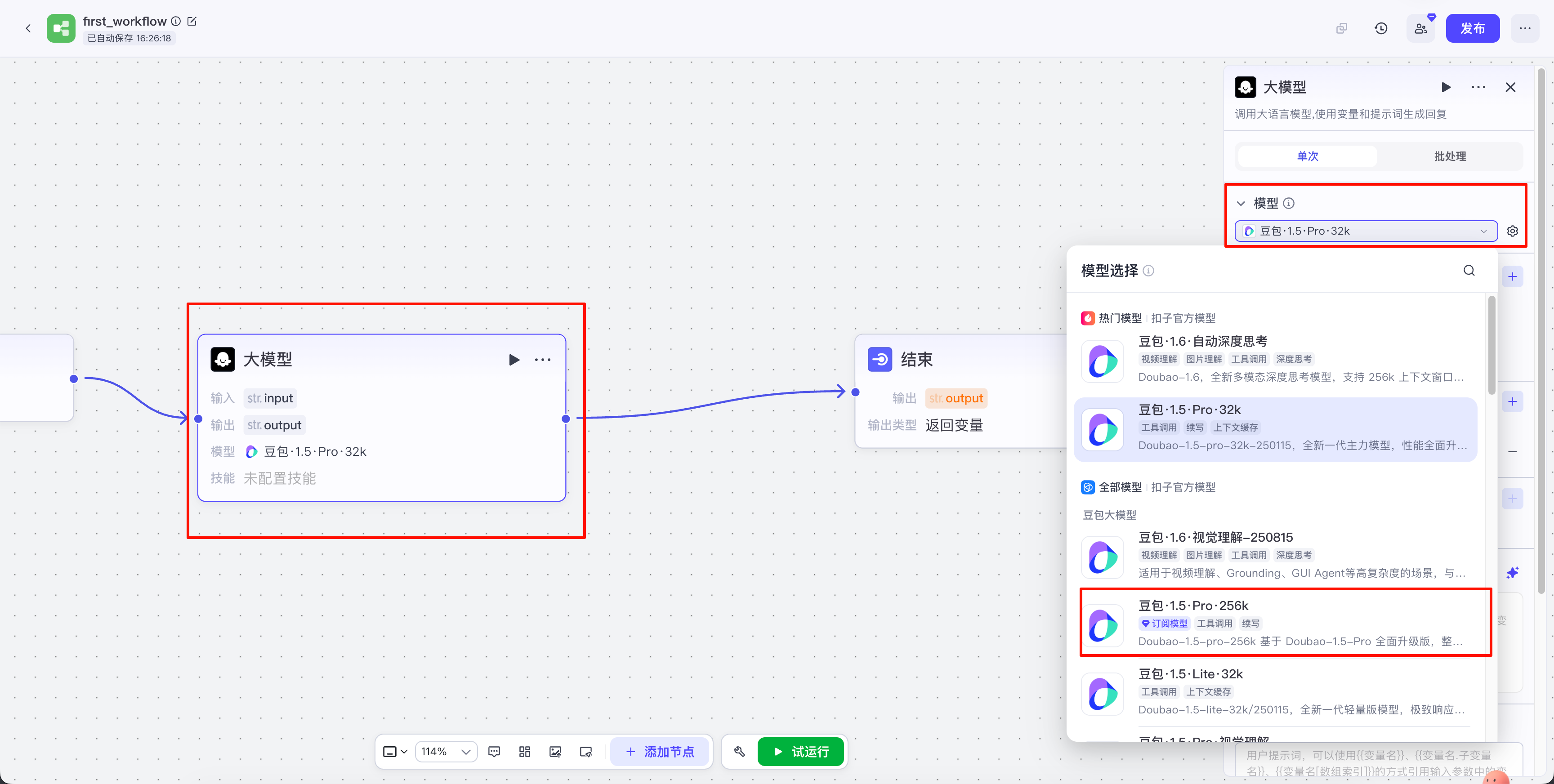Open the 114% zoom level dropdown
The image size is (1554, 784).
[x=446, y=752]
